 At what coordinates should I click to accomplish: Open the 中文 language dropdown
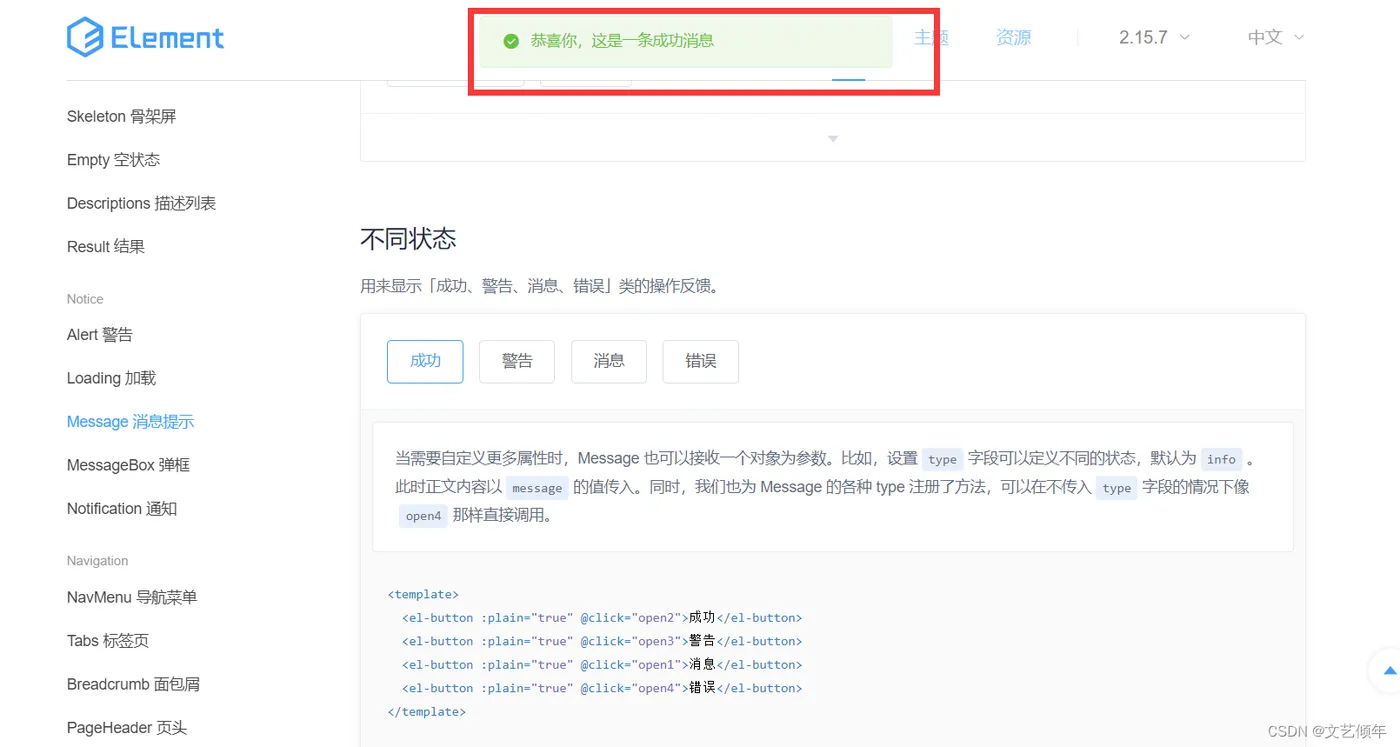coord(1274,37)
